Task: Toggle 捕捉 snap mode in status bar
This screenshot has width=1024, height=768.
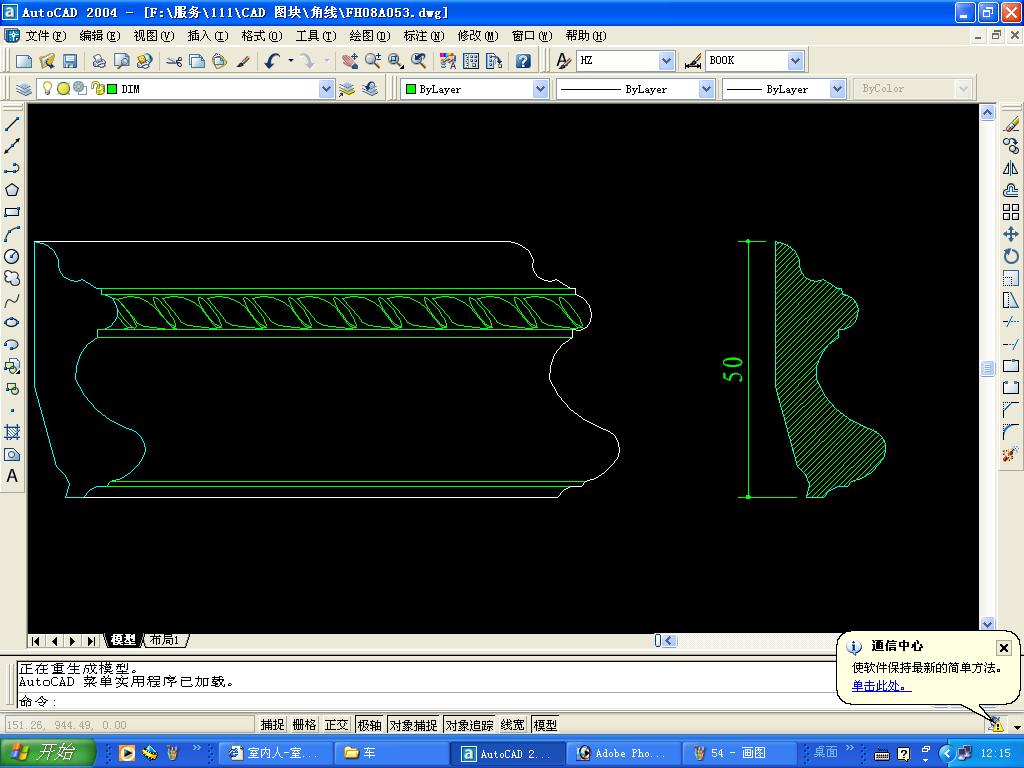Action: (x=272, y=725)
